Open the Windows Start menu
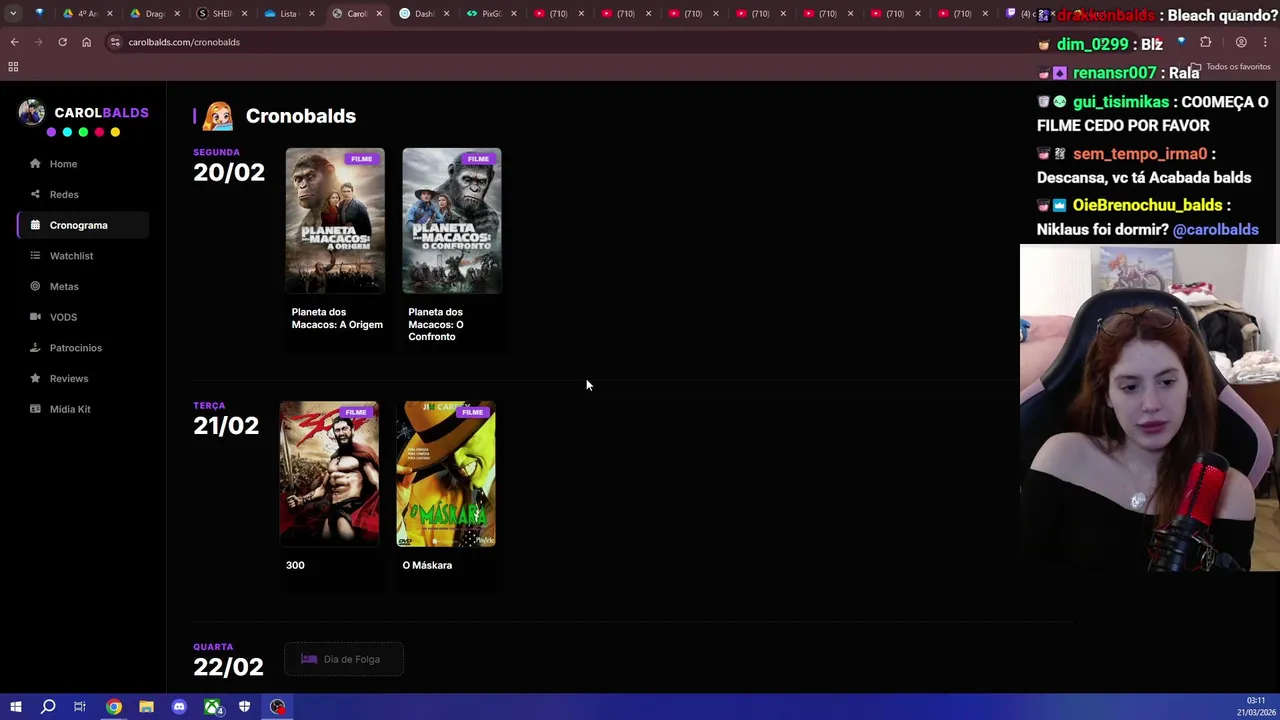 pyautogui.click(x=15, y=707)
